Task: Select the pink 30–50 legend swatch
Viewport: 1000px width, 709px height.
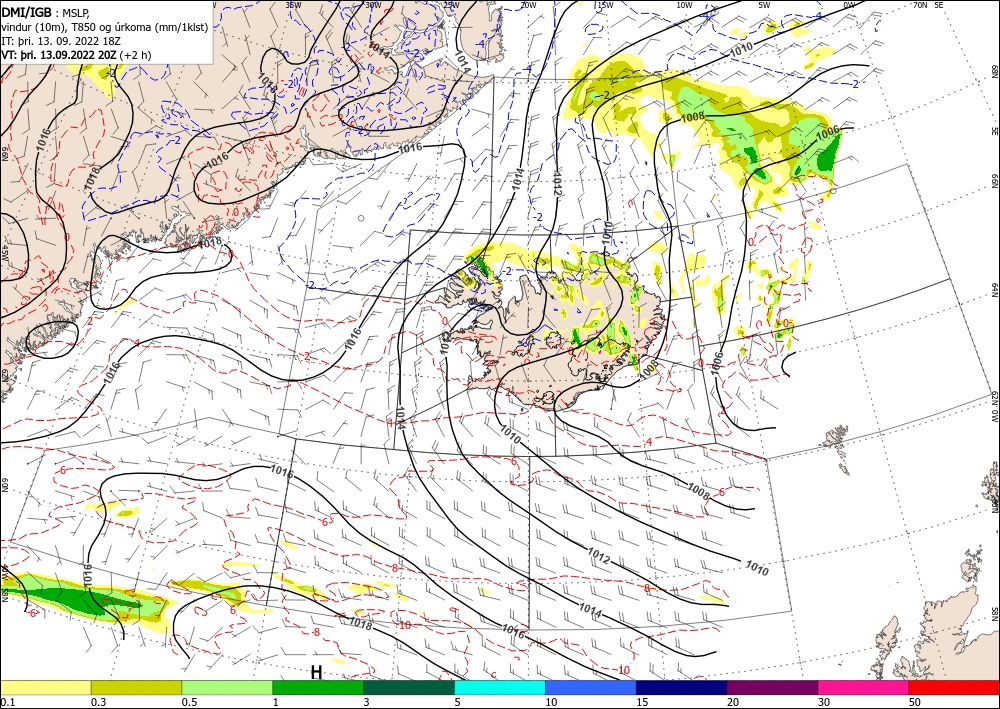Action: click(864, 687)
